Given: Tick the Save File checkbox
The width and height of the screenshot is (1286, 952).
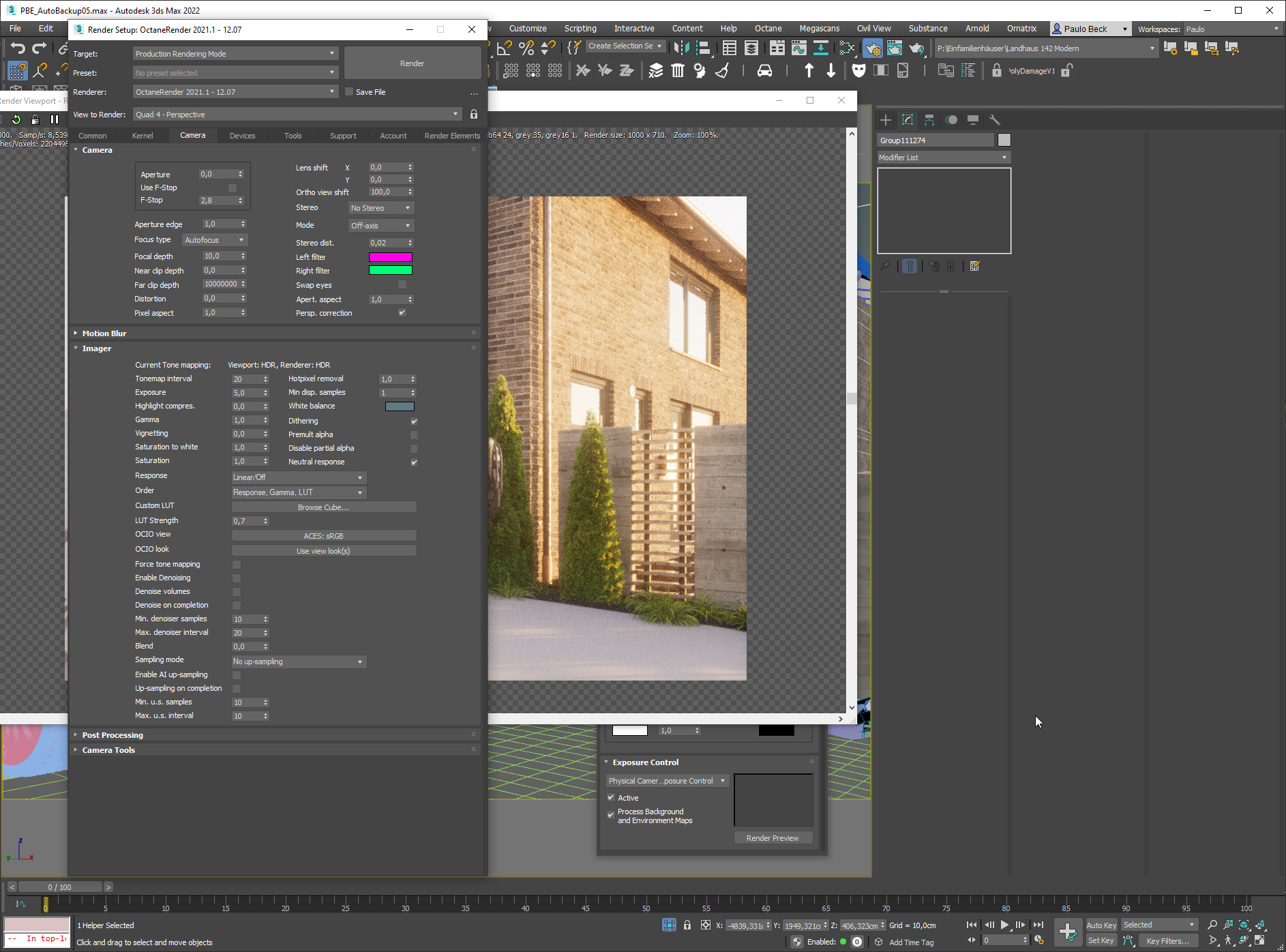Looking at the screenshot, I should tap(349, 92).
